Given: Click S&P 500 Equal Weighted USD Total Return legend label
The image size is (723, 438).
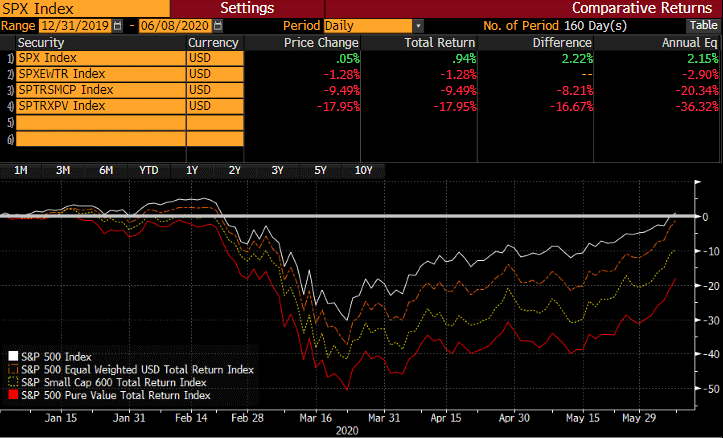Looking at the screenshot, I should point(137,370).
